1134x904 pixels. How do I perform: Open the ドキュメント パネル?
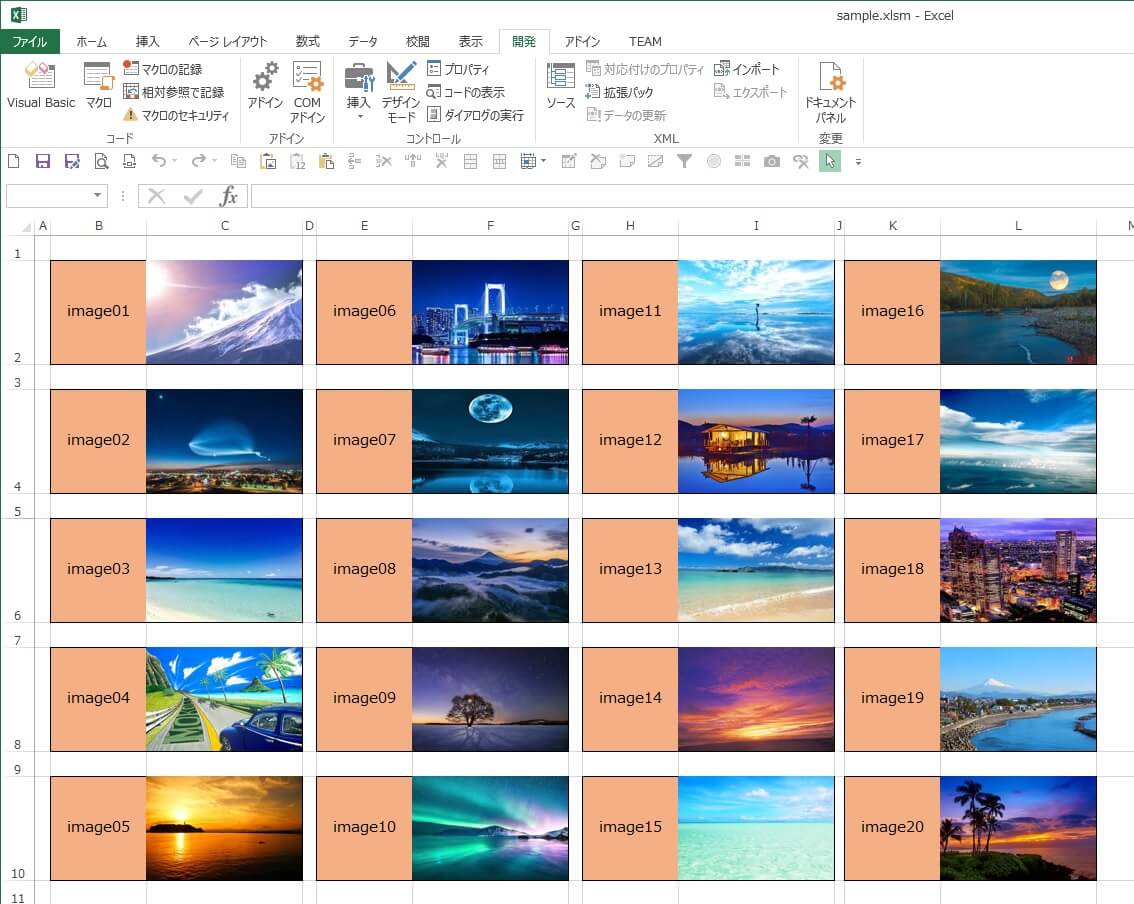point(830,92)
